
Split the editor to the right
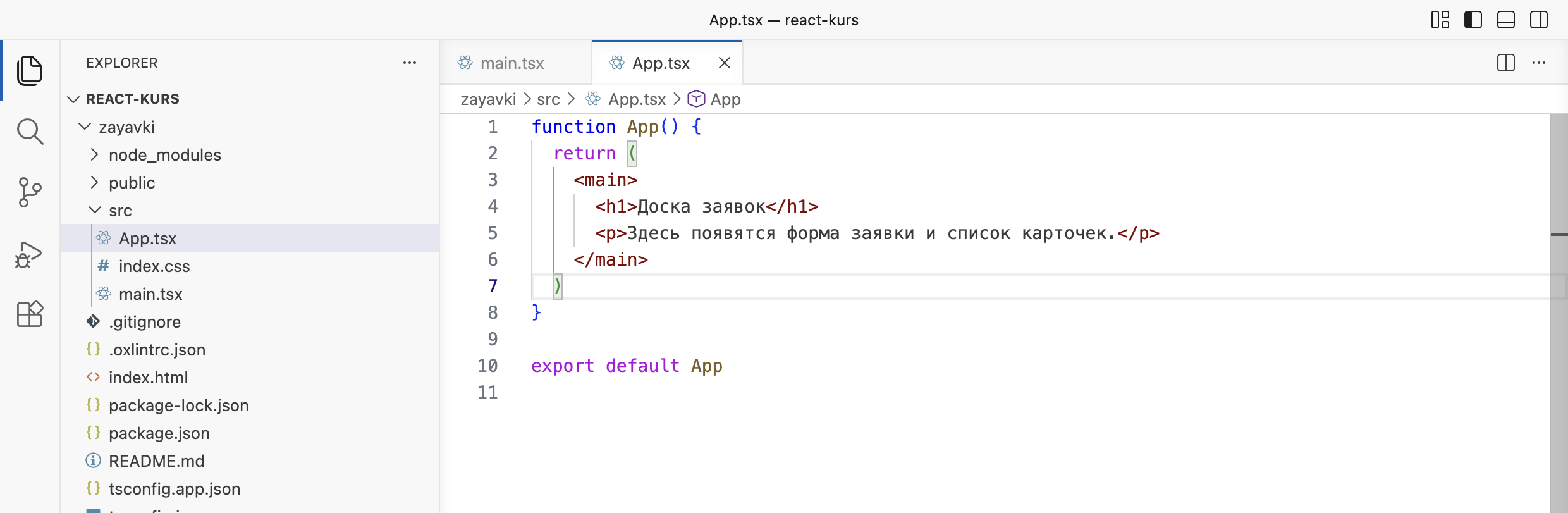pyautogui.click(x=1506, y=63)
